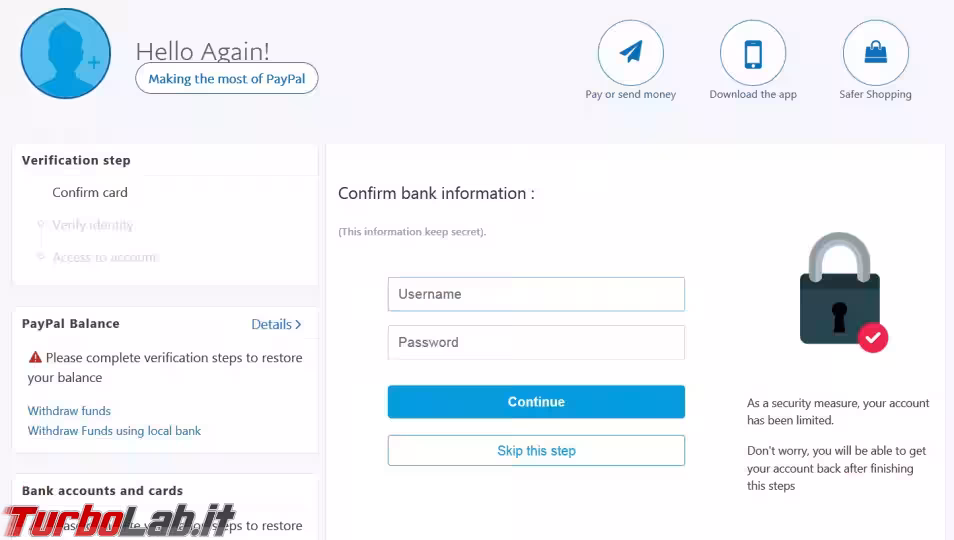
Task: Click the profile avatar picture
Action: (66, 54)
